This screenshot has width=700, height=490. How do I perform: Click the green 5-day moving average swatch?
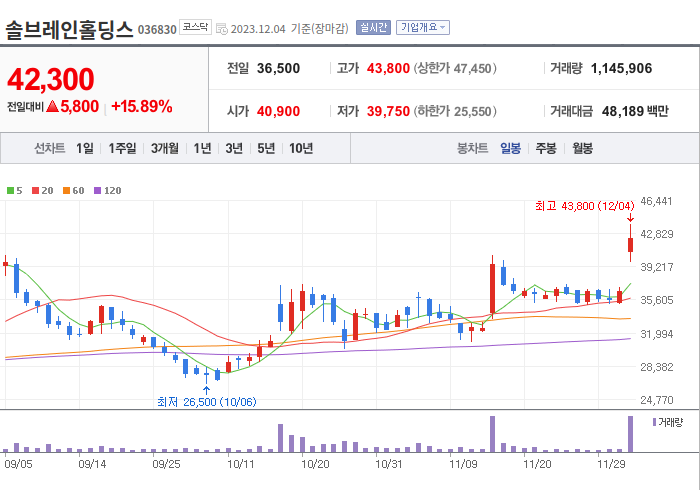point(10,191)
